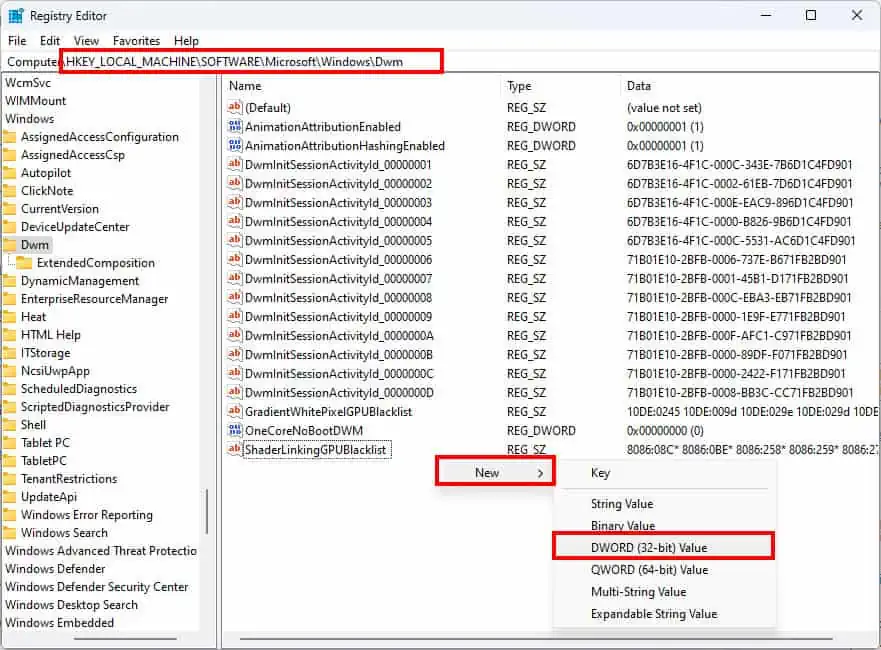The height and width of the screenshot is (650, 881).
Task: Click string icon of ShaderLinkingGPUBlacklist
Action: click(236, 449)
